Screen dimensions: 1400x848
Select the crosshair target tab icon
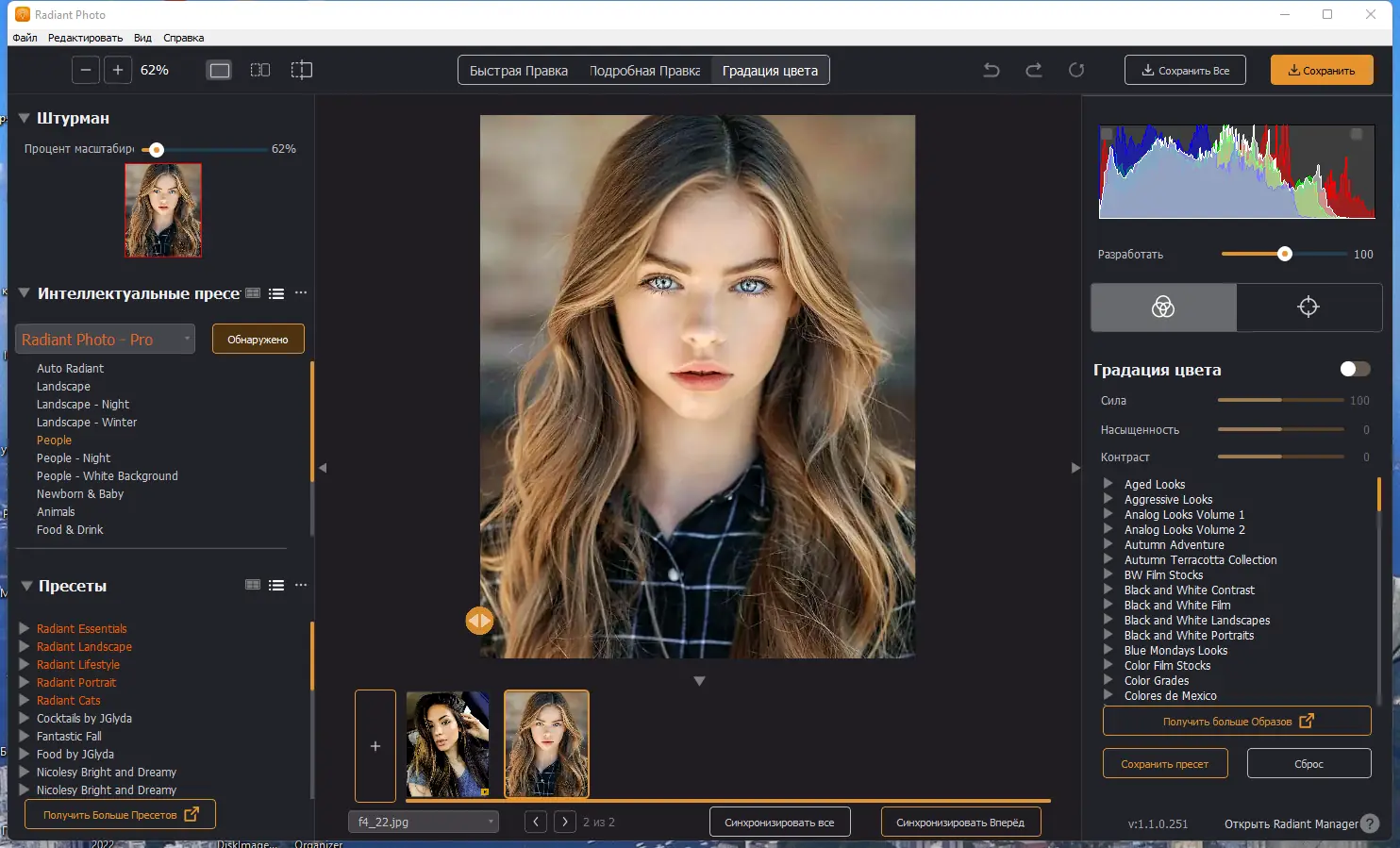[1308, 307]
